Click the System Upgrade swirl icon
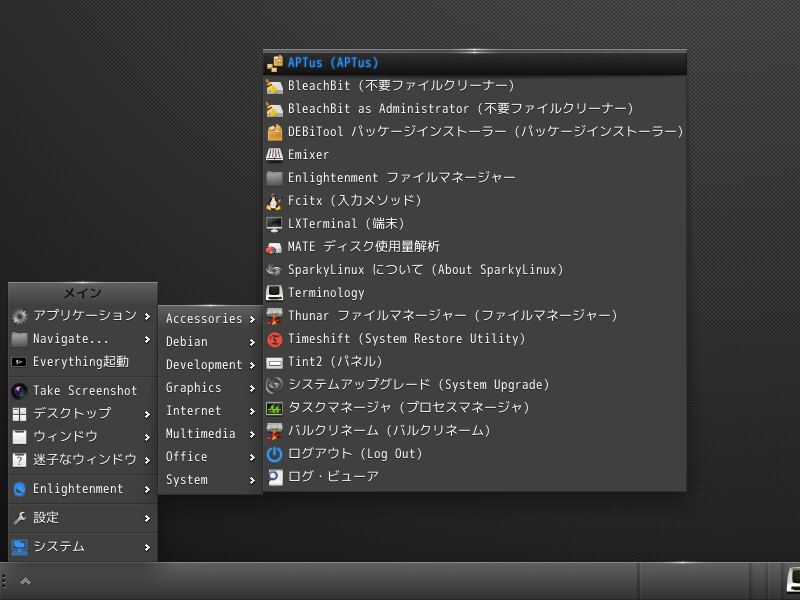The height and width of the screenshot is (600, 800). (274, 385)
